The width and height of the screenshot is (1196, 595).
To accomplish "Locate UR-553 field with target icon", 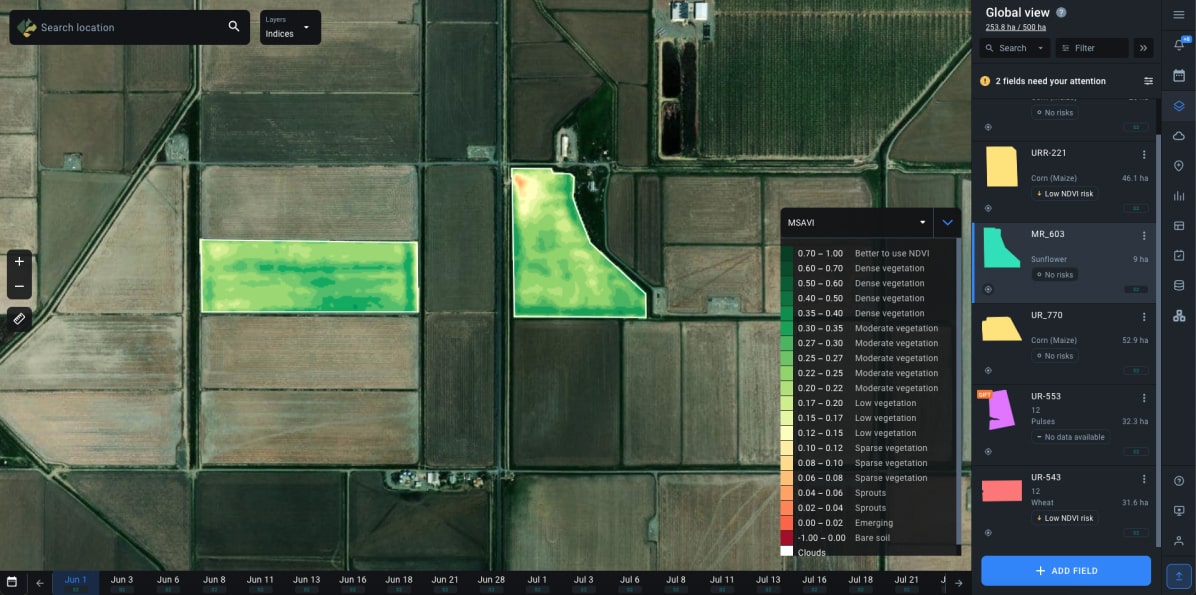I will pyautogui.click(x=988, y=452).
